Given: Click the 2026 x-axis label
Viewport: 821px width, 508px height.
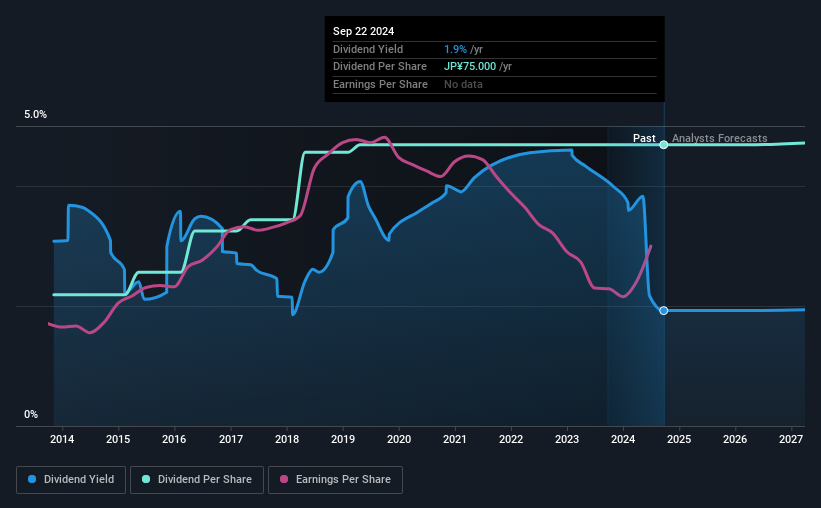Looking at the screenshot, I should [735, 439].
